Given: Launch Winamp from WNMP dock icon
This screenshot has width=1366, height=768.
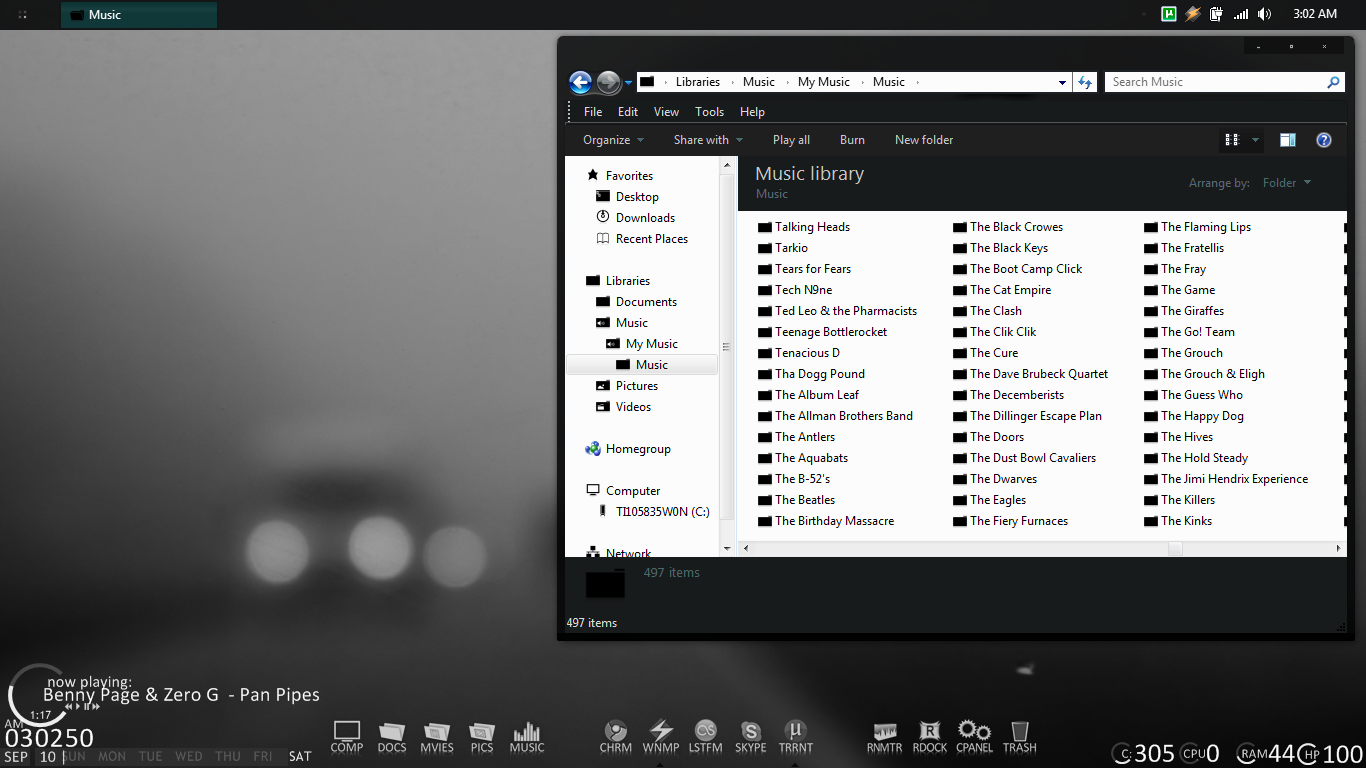Looking at the screenshot, I should pyautogui.click(x=661, y=737).
